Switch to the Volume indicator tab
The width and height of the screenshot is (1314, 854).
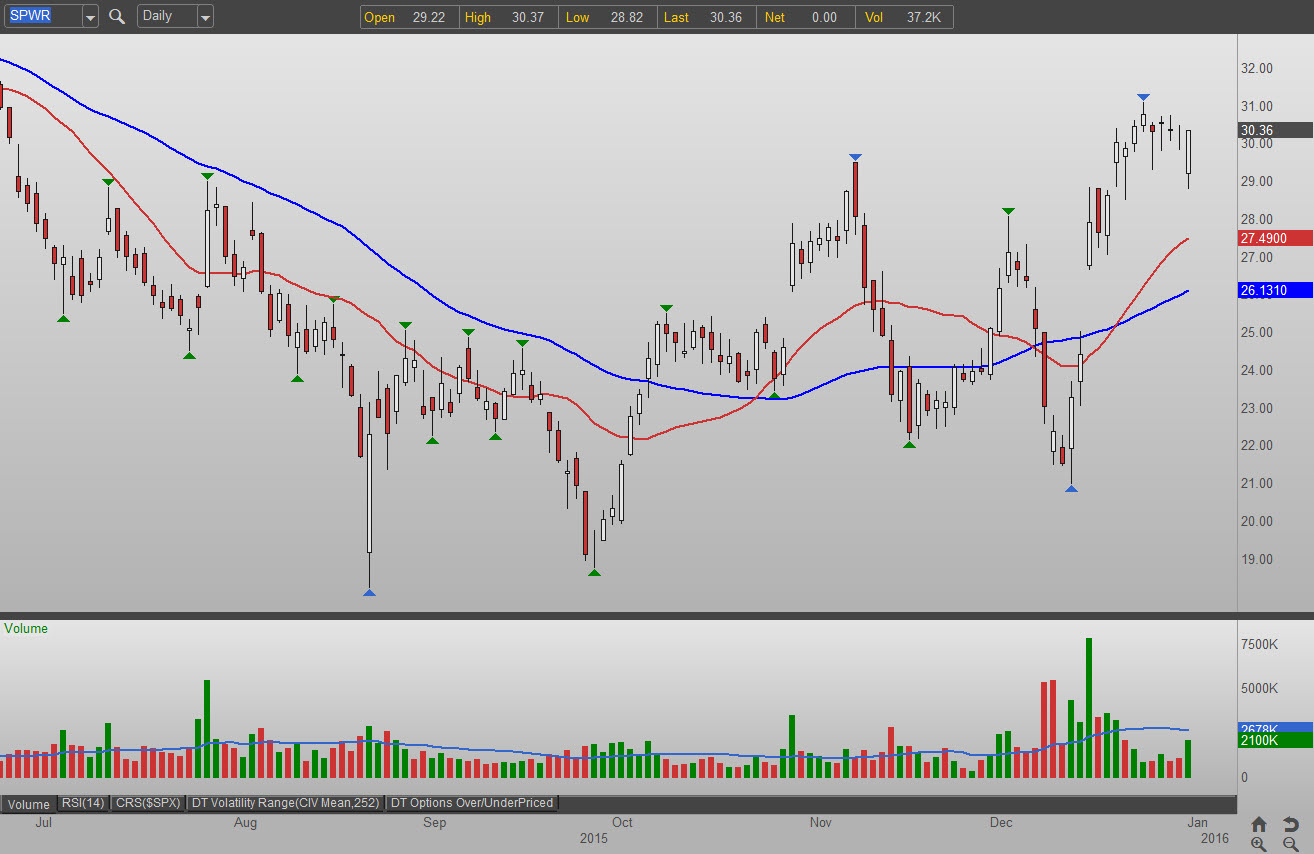coord(29,803)
